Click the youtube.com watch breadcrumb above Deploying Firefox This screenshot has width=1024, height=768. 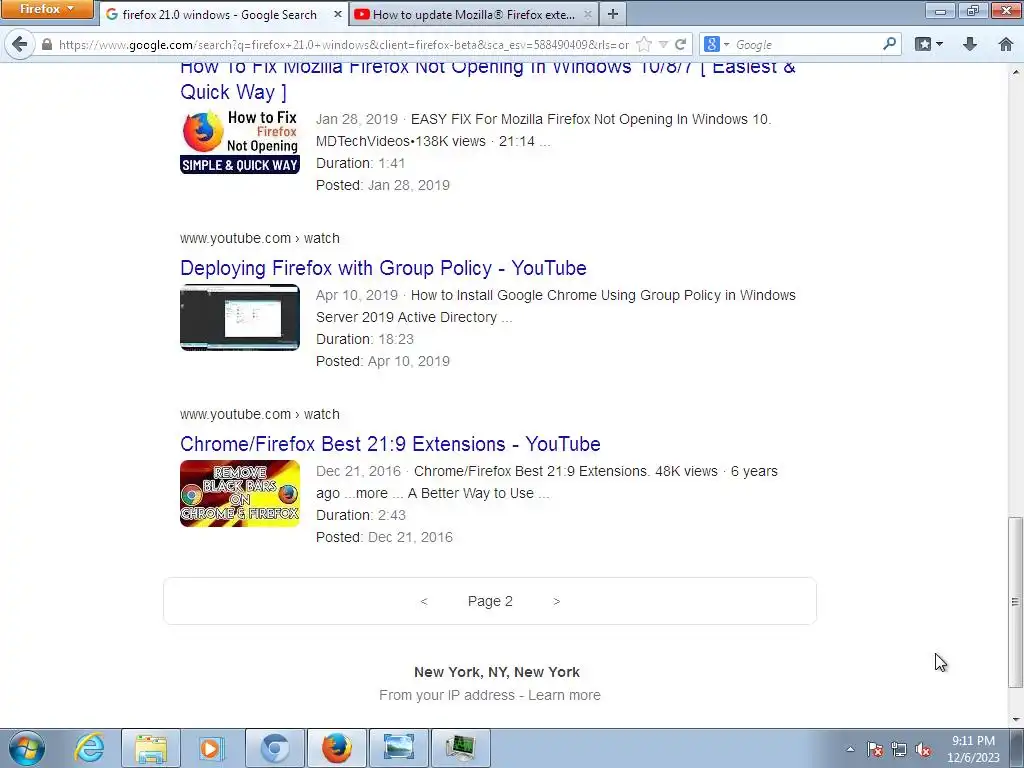pos(260,238)
